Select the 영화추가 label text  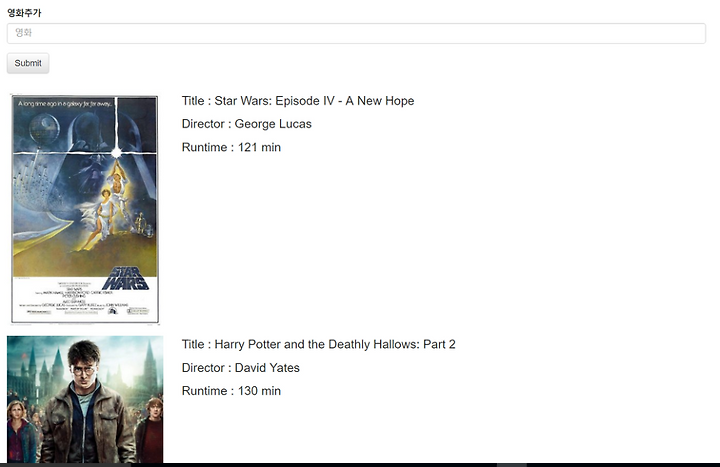[x=24, y=13]
